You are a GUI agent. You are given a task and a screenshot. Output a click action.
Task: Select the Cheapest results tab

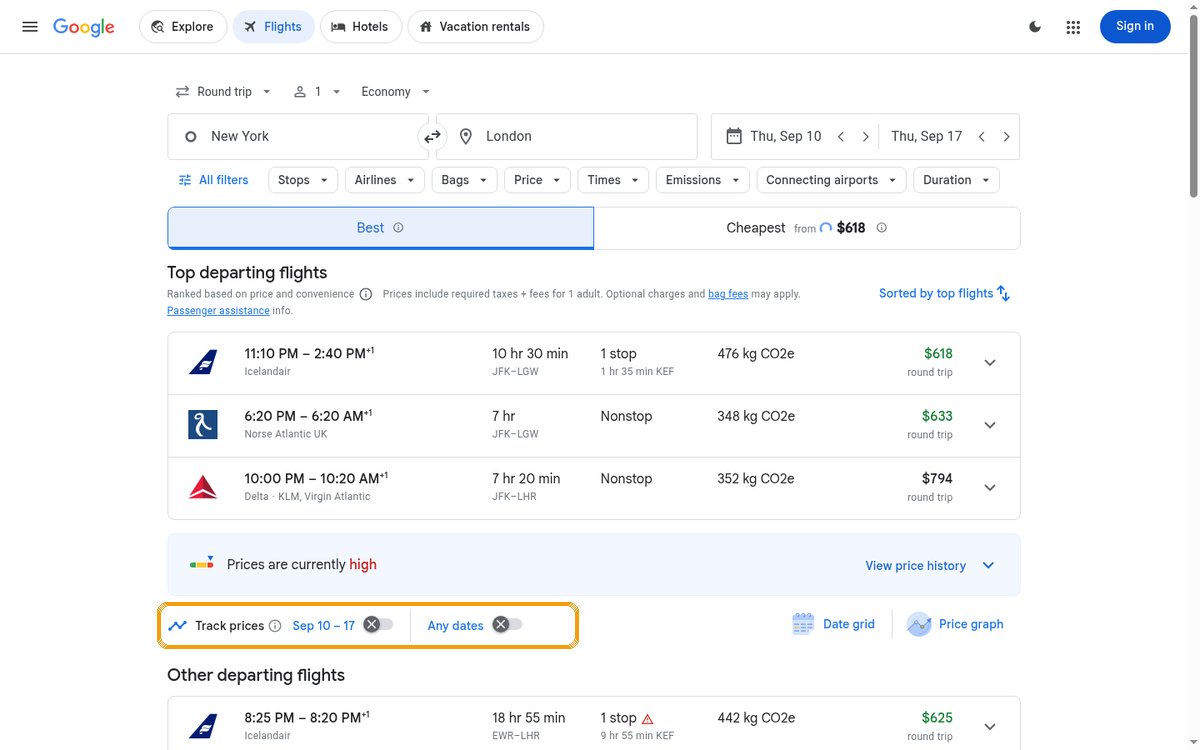click(x=807, y=228)
